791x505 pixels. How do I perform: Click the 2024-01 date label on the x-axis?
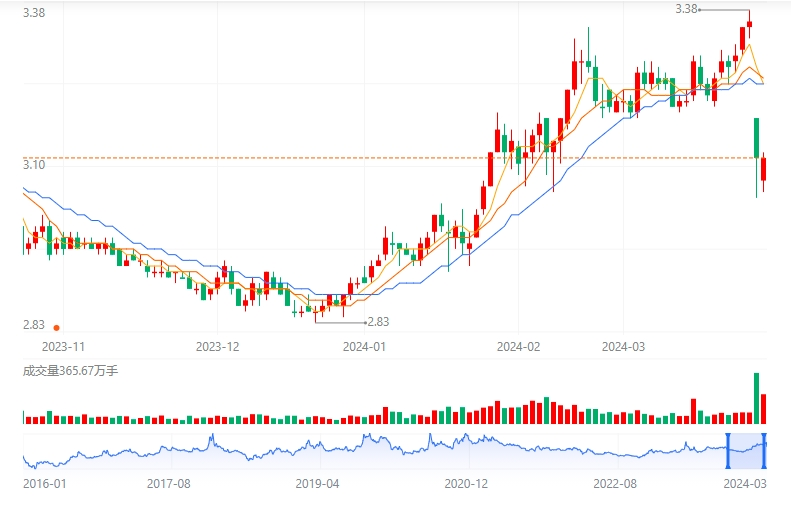click(x=364, y=347)
